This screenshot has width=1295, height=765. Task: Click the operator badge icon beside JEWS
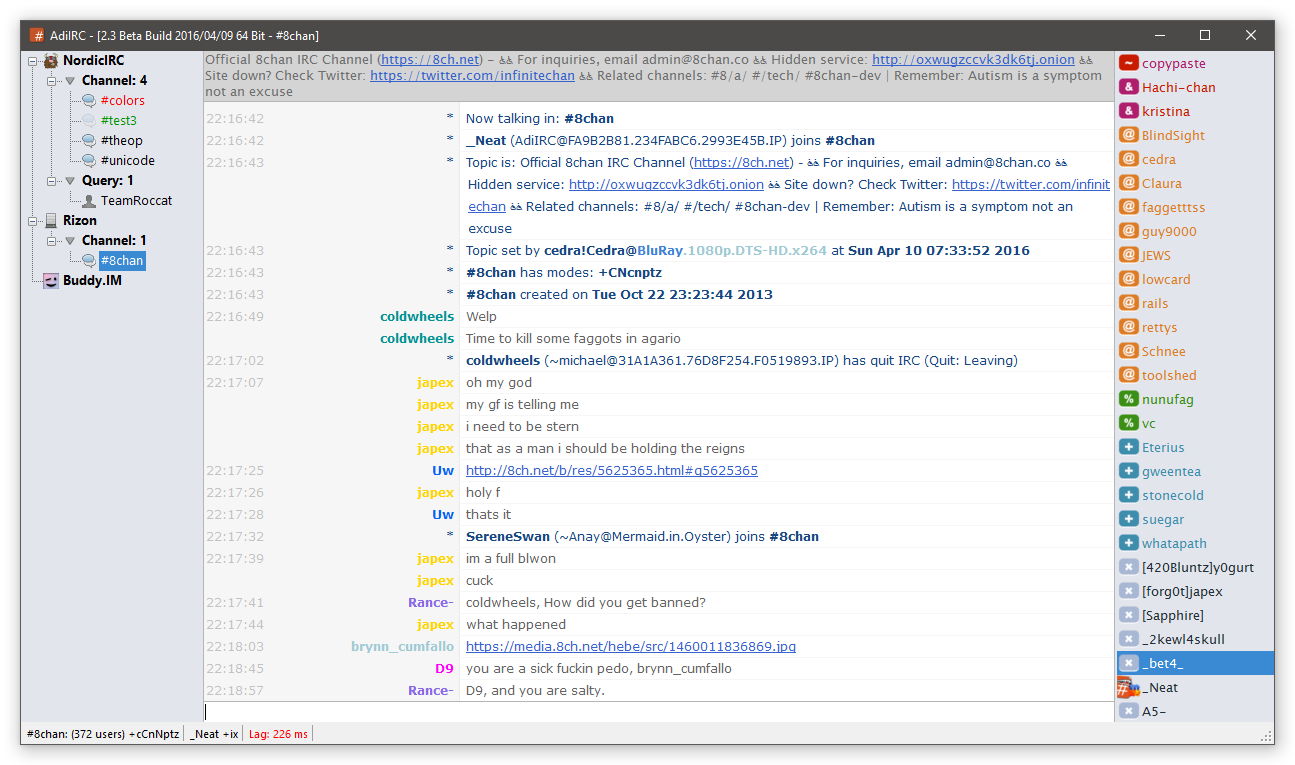[x=1128, y=255]
